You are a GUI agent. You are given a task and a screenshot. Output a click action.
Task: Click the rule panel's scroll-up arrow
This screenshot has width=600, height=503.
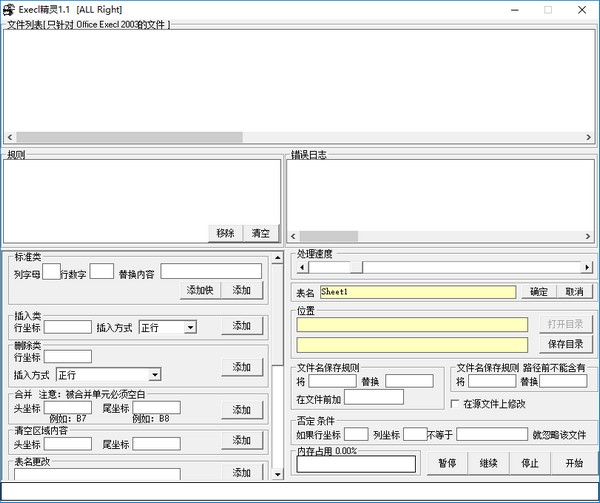277,258
